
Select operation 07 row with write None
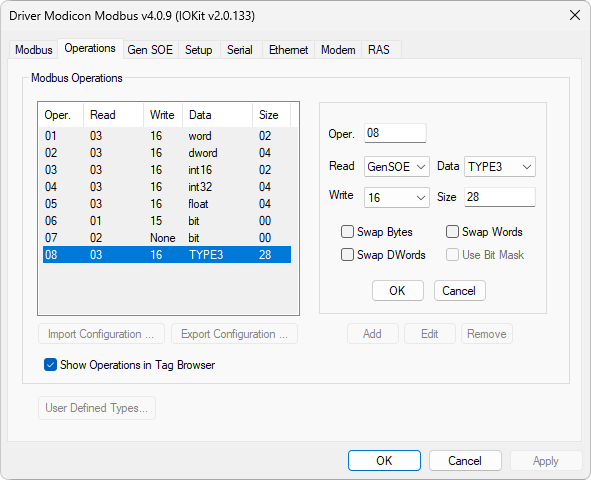(x=167, y=238)
